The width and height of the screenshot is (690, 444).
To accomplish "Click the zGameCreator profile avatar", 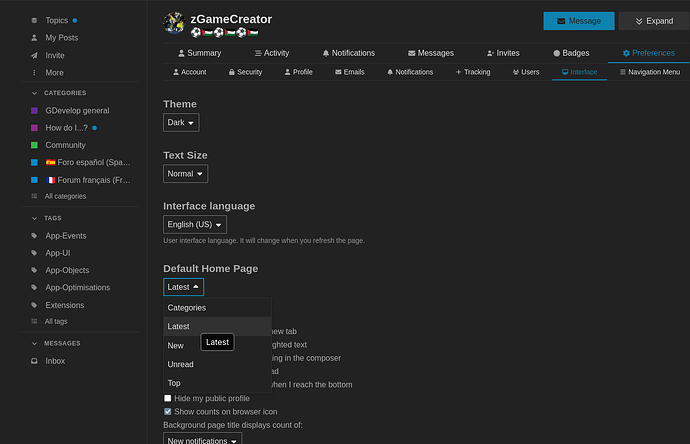I will 173,22.
